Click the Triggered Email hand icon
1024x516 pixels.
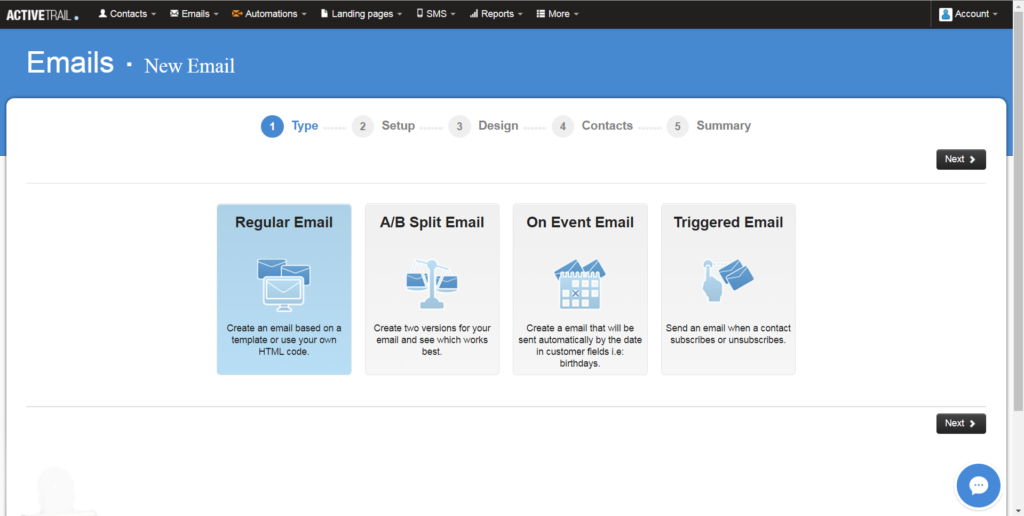(727, 279)
